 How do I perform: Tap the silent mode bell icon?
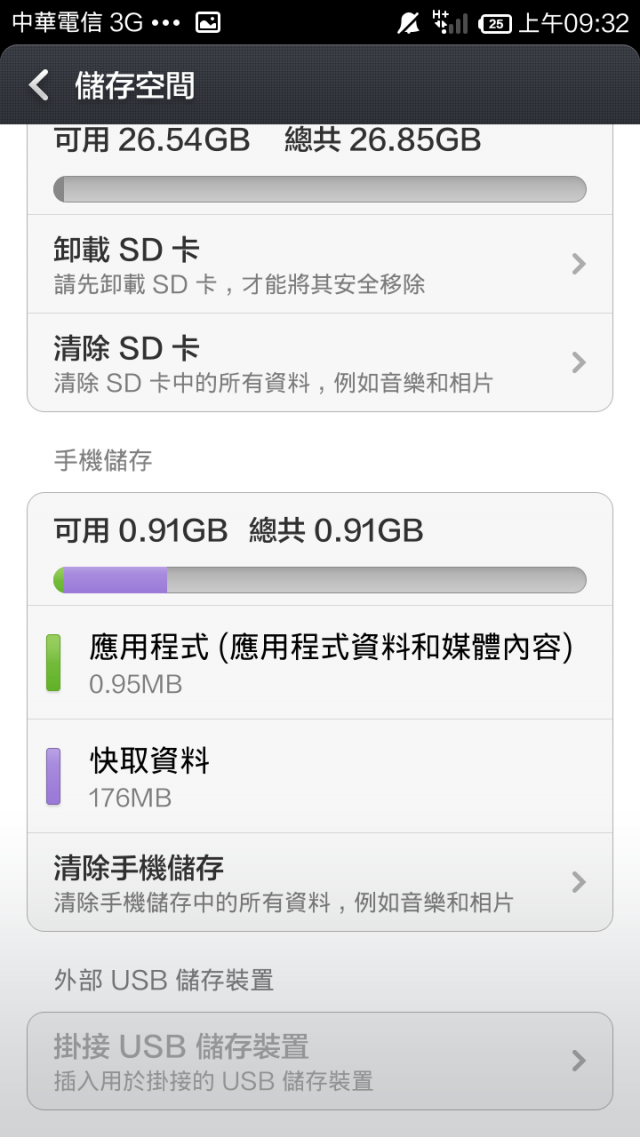[409, 23]
